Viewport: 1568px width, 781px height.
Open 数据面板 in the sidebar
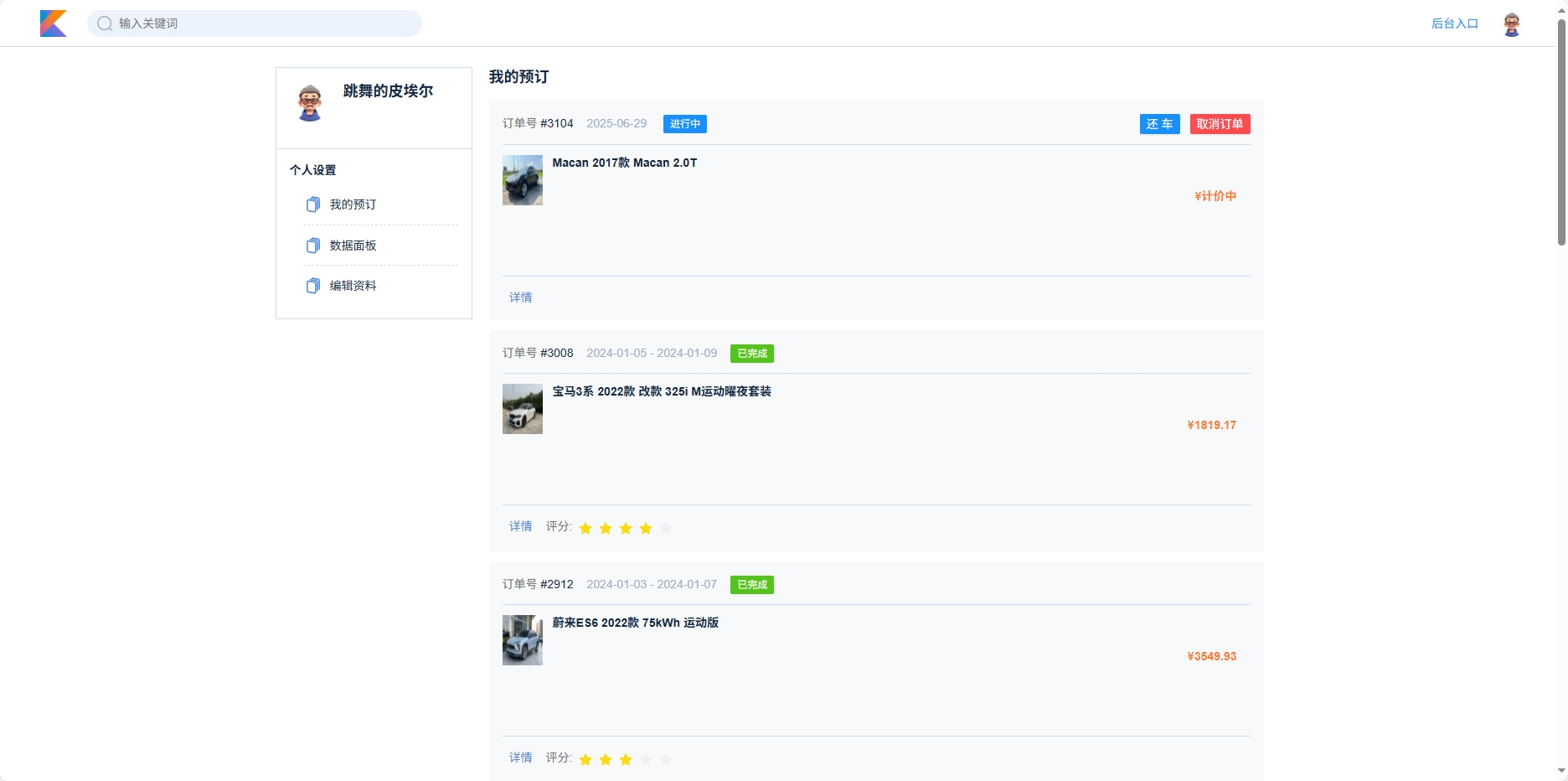353,246
